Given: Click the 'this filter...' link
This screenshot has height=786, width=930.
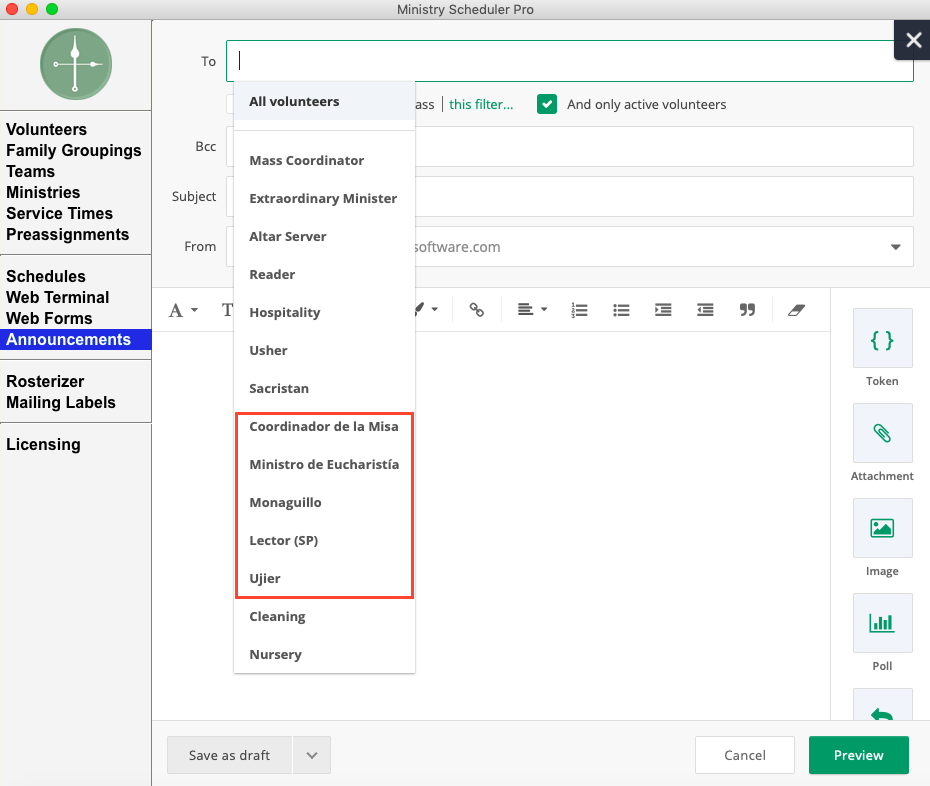Looking at the screenshot, I should click(481, 104).
